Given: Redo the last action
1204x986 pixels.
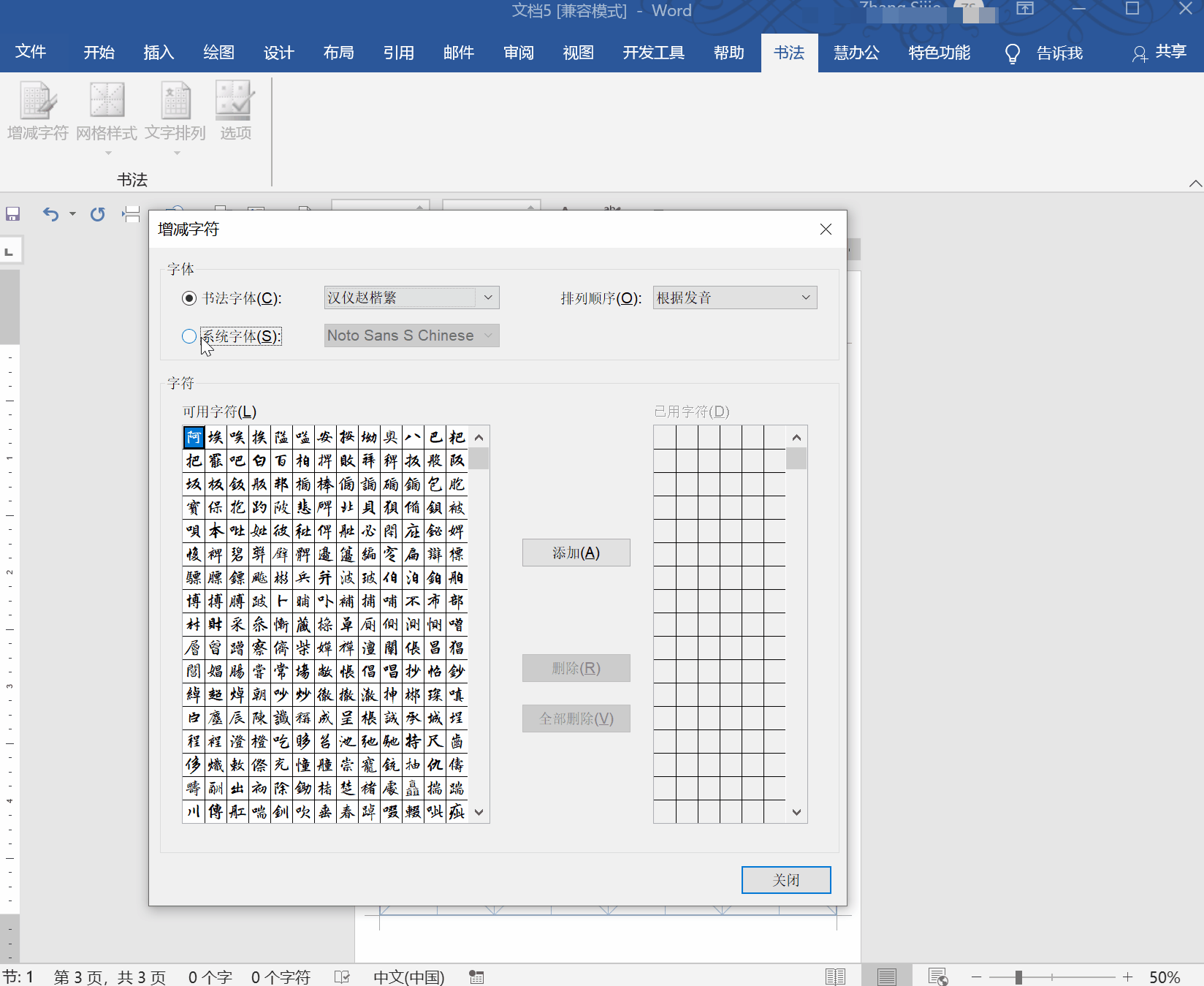Looking at the screenshot, I should point(97,214).
